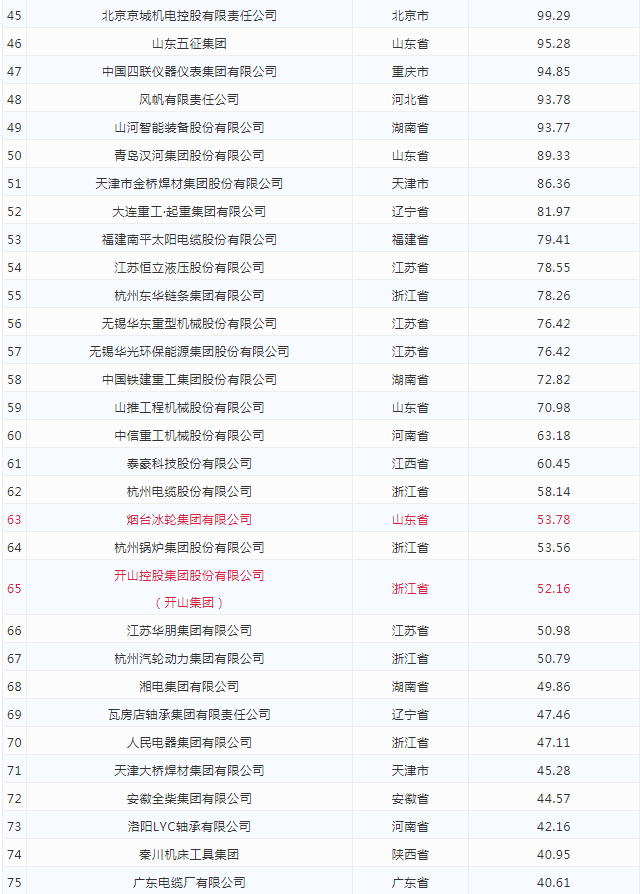Screen dimensions: 640x894
Task: Click 福建省 region cell
Action: pos(410,239)
